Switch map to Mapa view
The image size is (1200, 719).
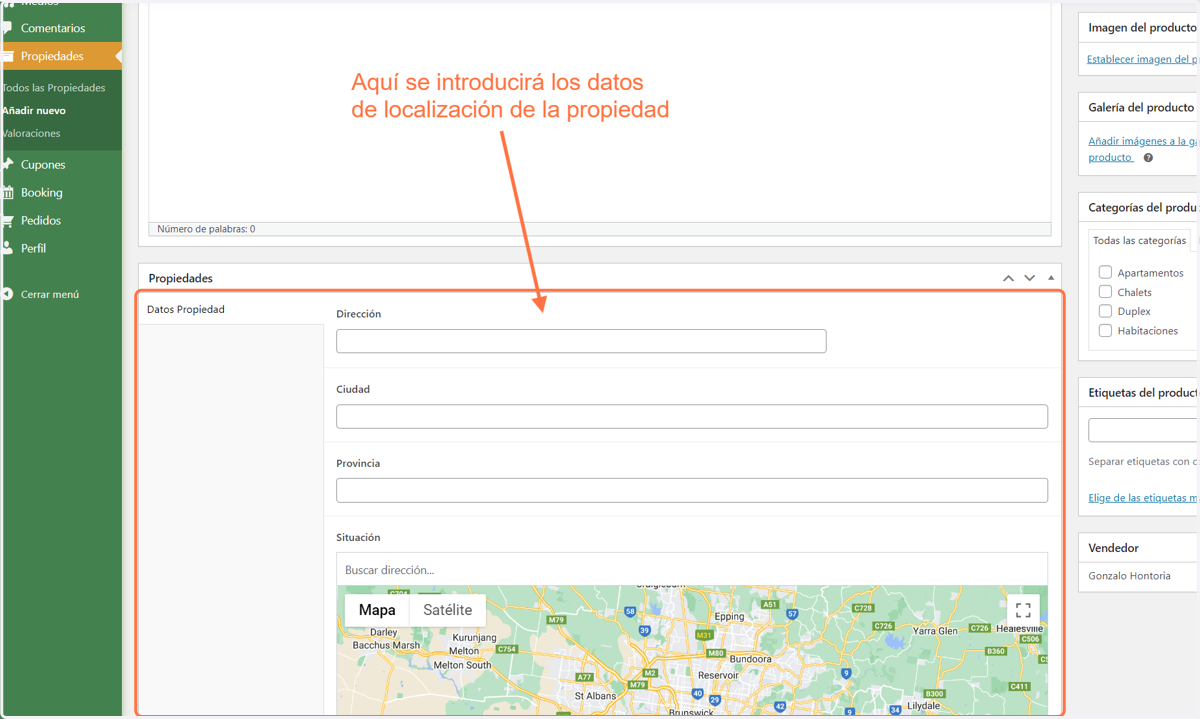(x=377, y=610)
